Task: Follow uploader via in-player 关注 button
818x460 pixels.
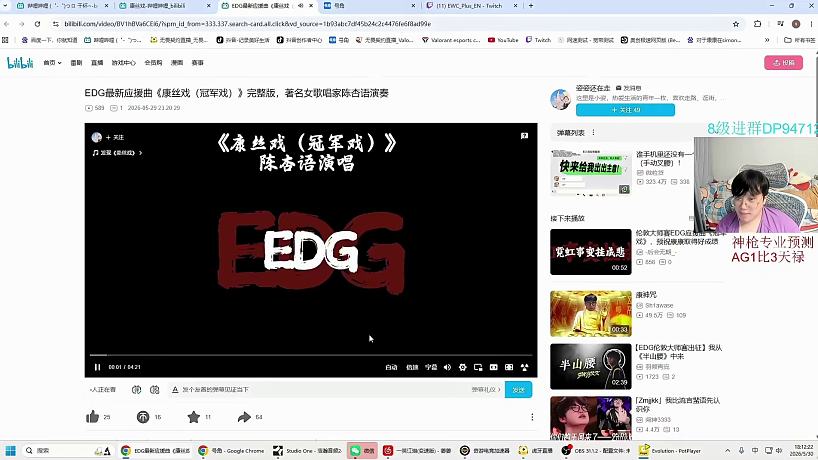Action: 115,137
